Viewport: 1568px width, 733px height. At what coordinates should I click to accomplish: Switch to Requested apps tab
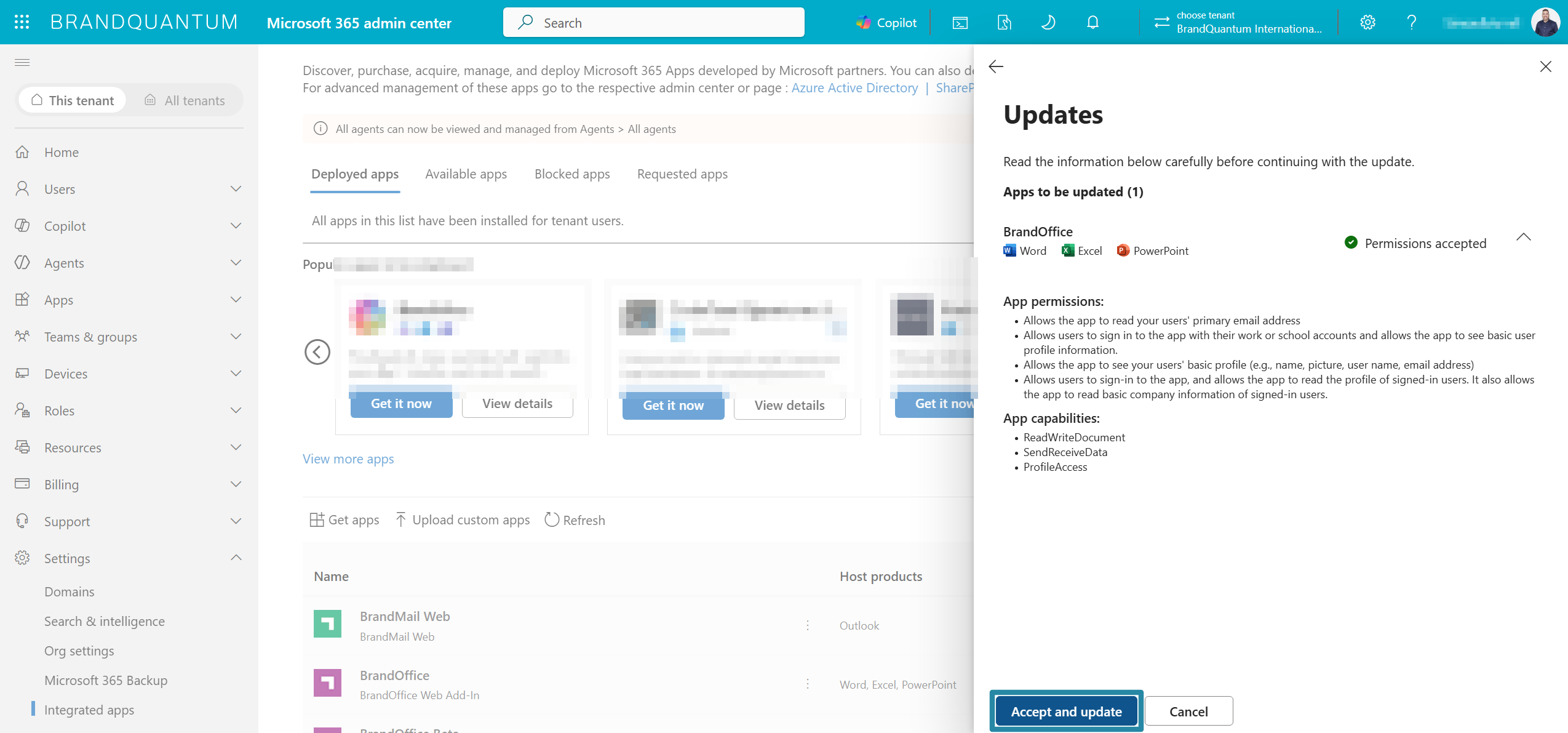(682, 174)
